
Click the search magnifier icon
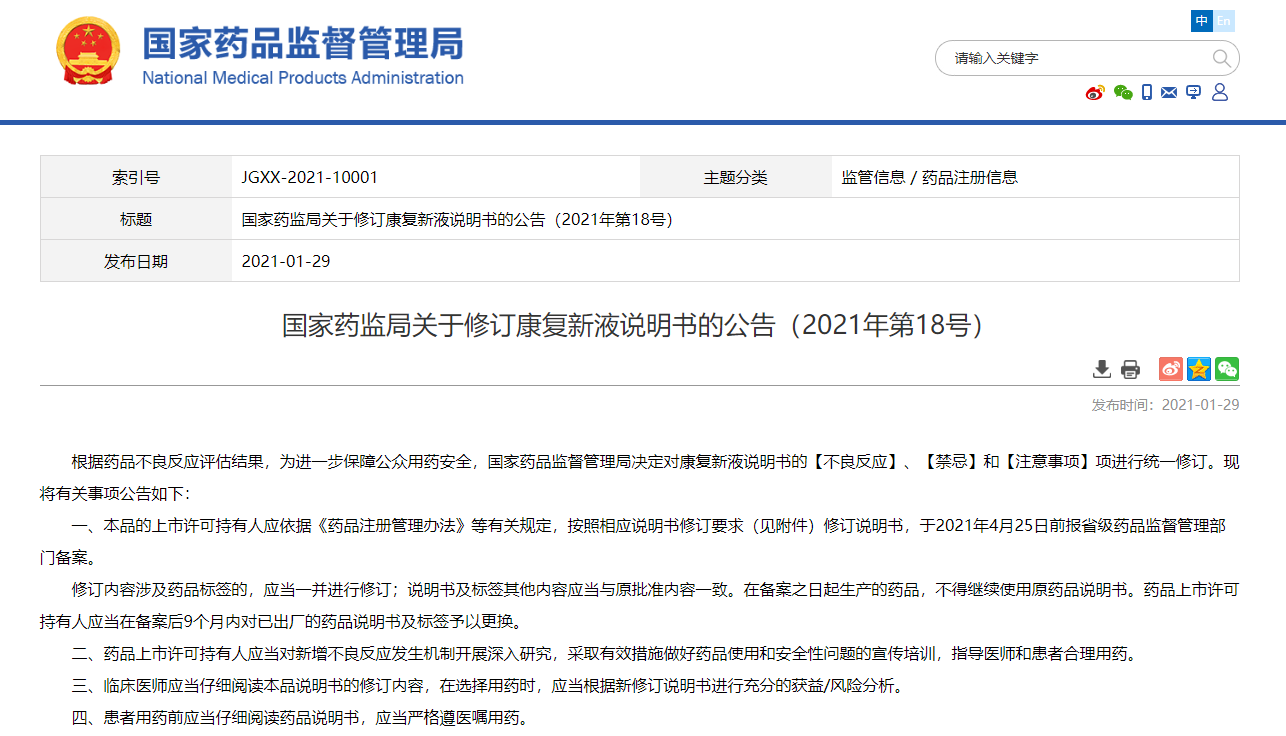tap(1221, 58)
